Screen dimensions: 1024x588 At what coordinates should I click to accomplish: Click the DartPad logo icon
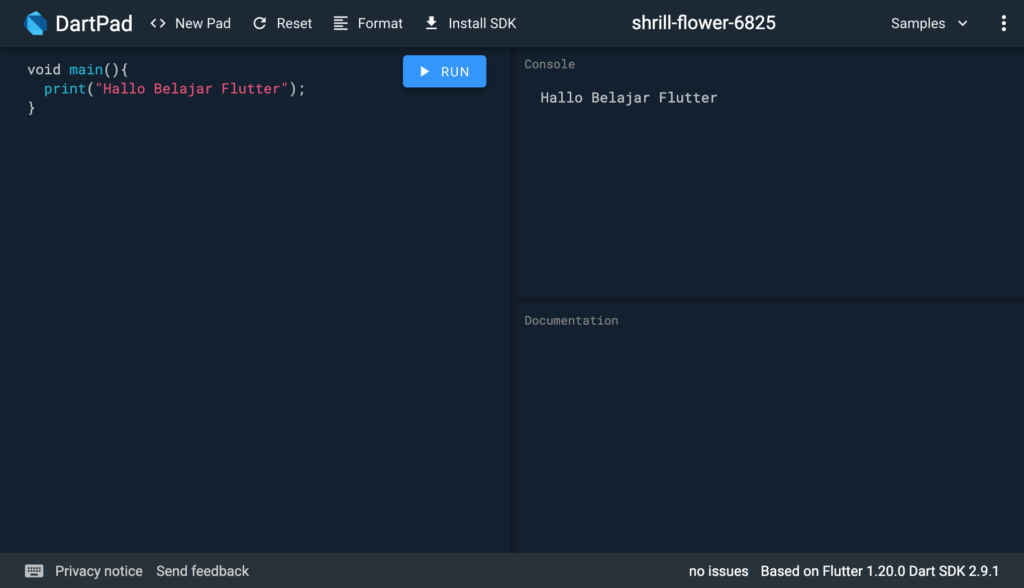pyautogui.click(x=35, y=24)
